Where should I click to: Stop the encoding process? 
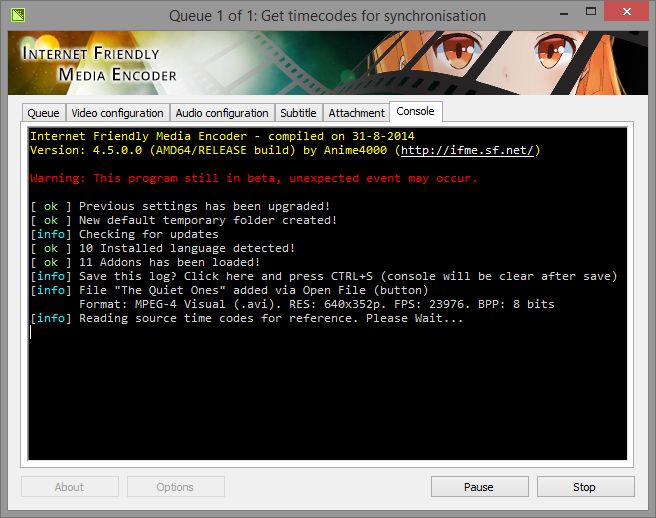[585, 487]
